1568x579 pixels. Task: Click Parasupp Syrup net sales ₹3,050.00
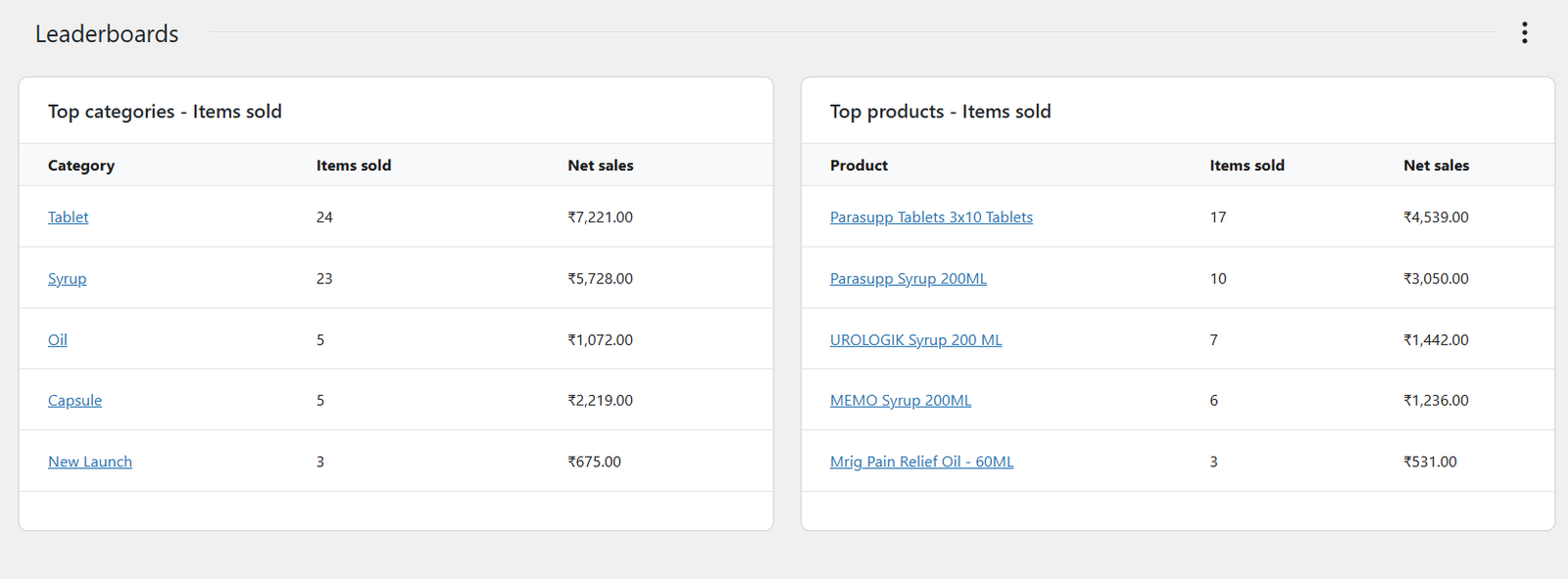[x=1436, y=279]
